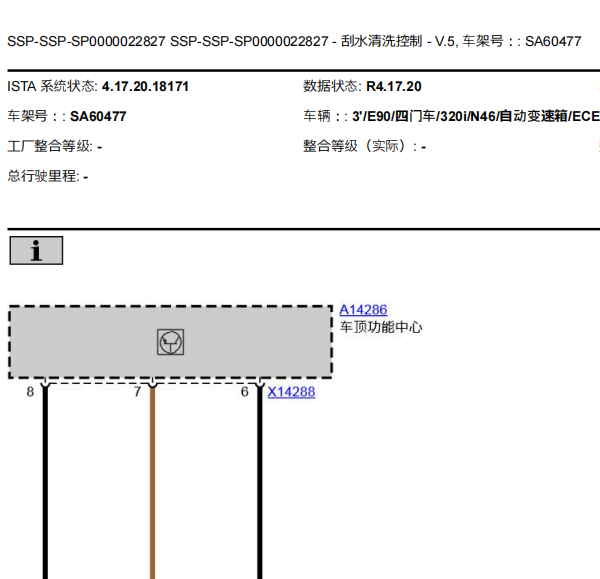This screenshot has width=600, height=579.
Task: Click the gray dashed module box A14286
Action: 171,342
